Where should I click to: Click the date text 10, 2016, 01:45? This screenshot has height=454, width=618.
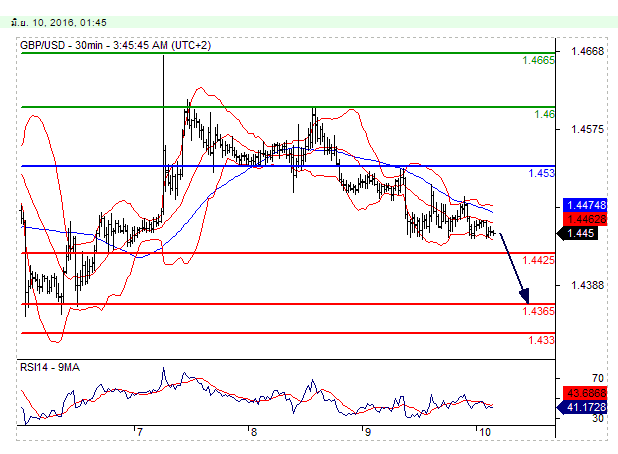pyautogui.click(x=69, y=22)
